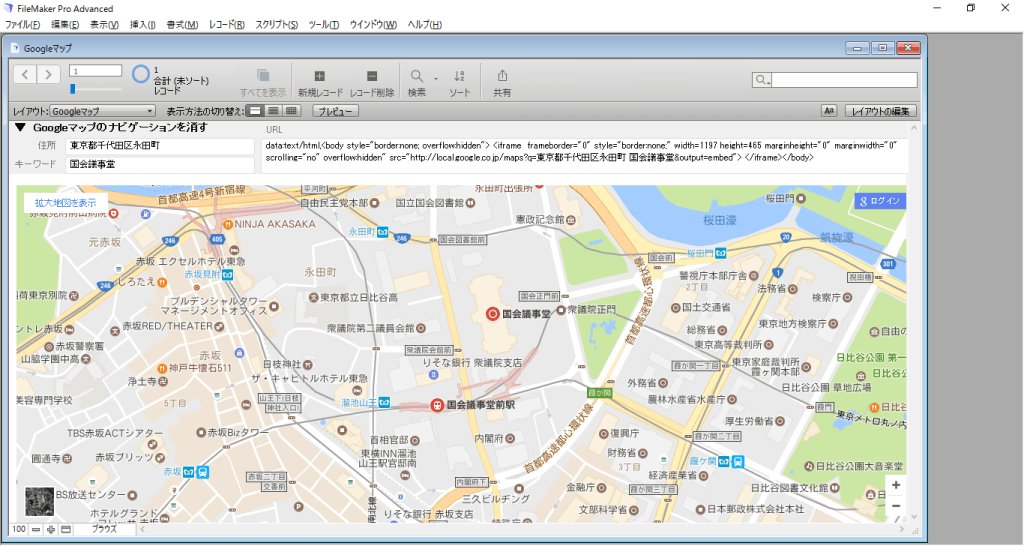Open the ツール menu
1024x546 pixels.
(x=323, y=25)
